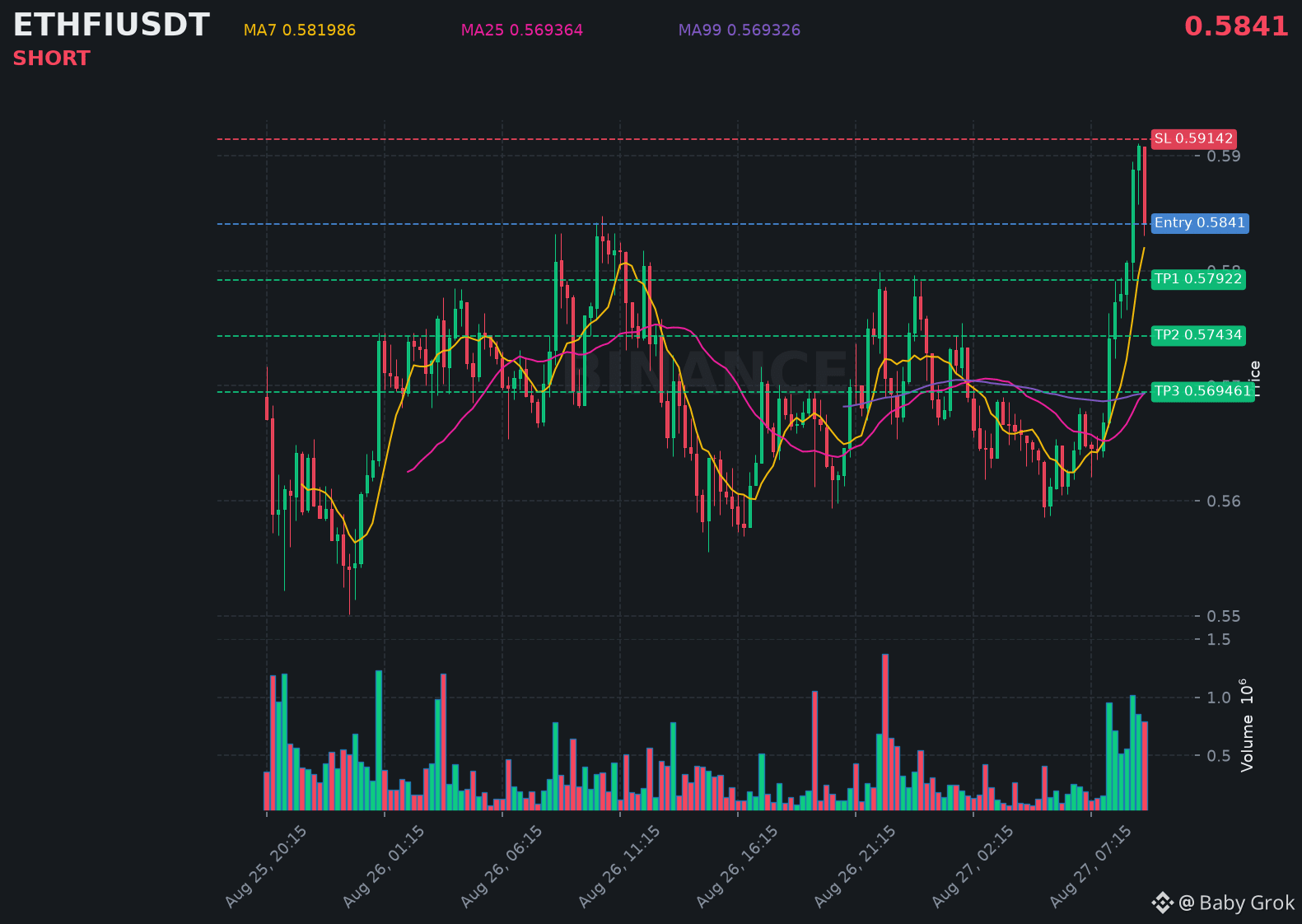This screenshot has width=1302, height=924.
Task: Click the Aug 26, 16:15 time label
Action: (737, 867)
